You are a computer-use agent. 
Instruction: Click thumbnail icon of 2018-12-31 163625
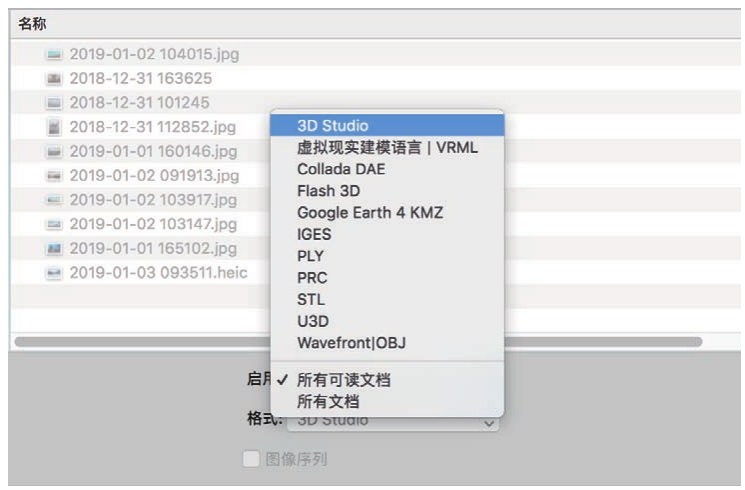point(54,78)
